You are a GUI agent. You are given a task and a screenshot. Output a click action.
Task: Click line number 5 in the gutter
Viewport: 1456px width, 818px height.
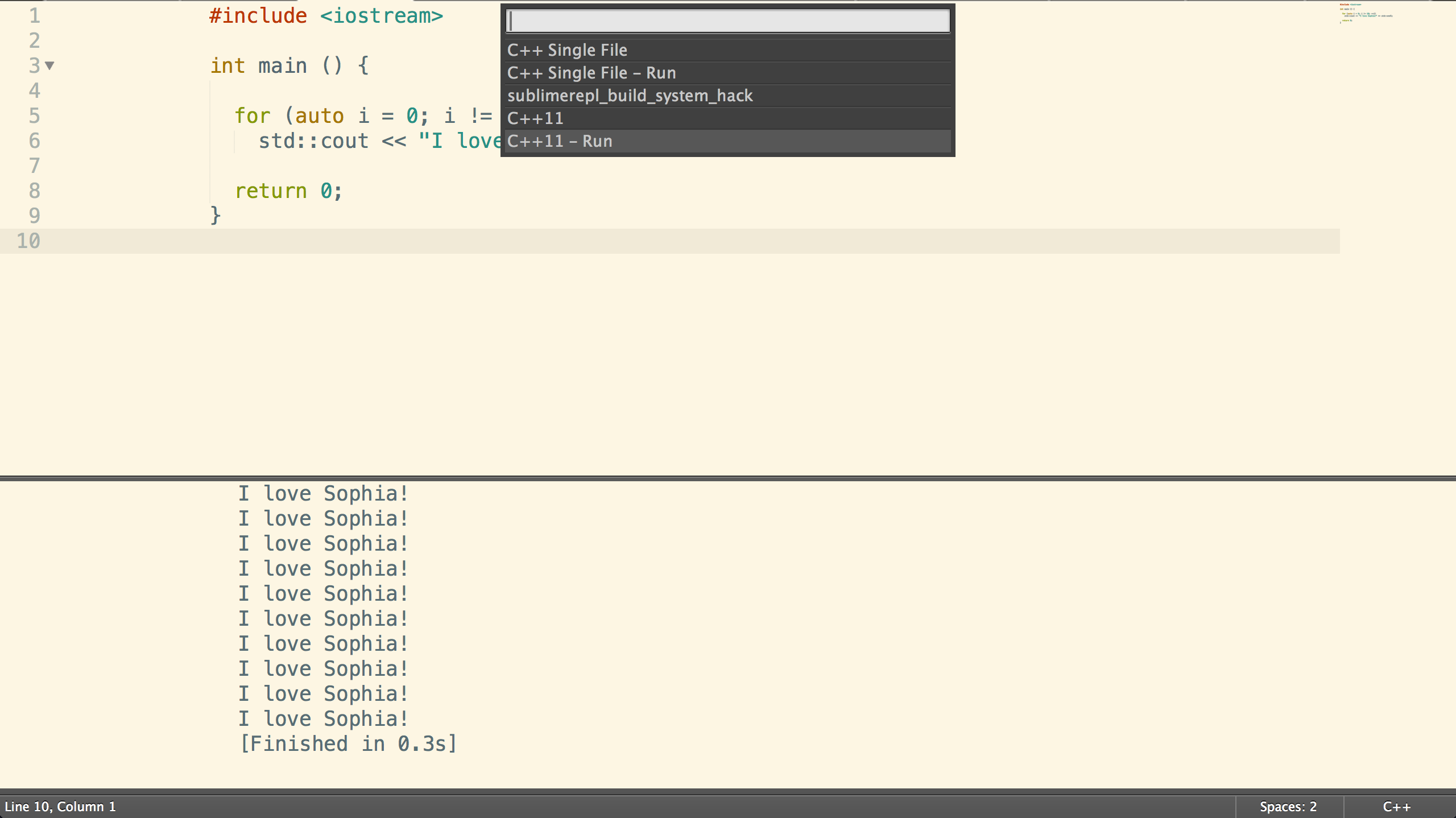pyautogui.click(x=35, y=116)
